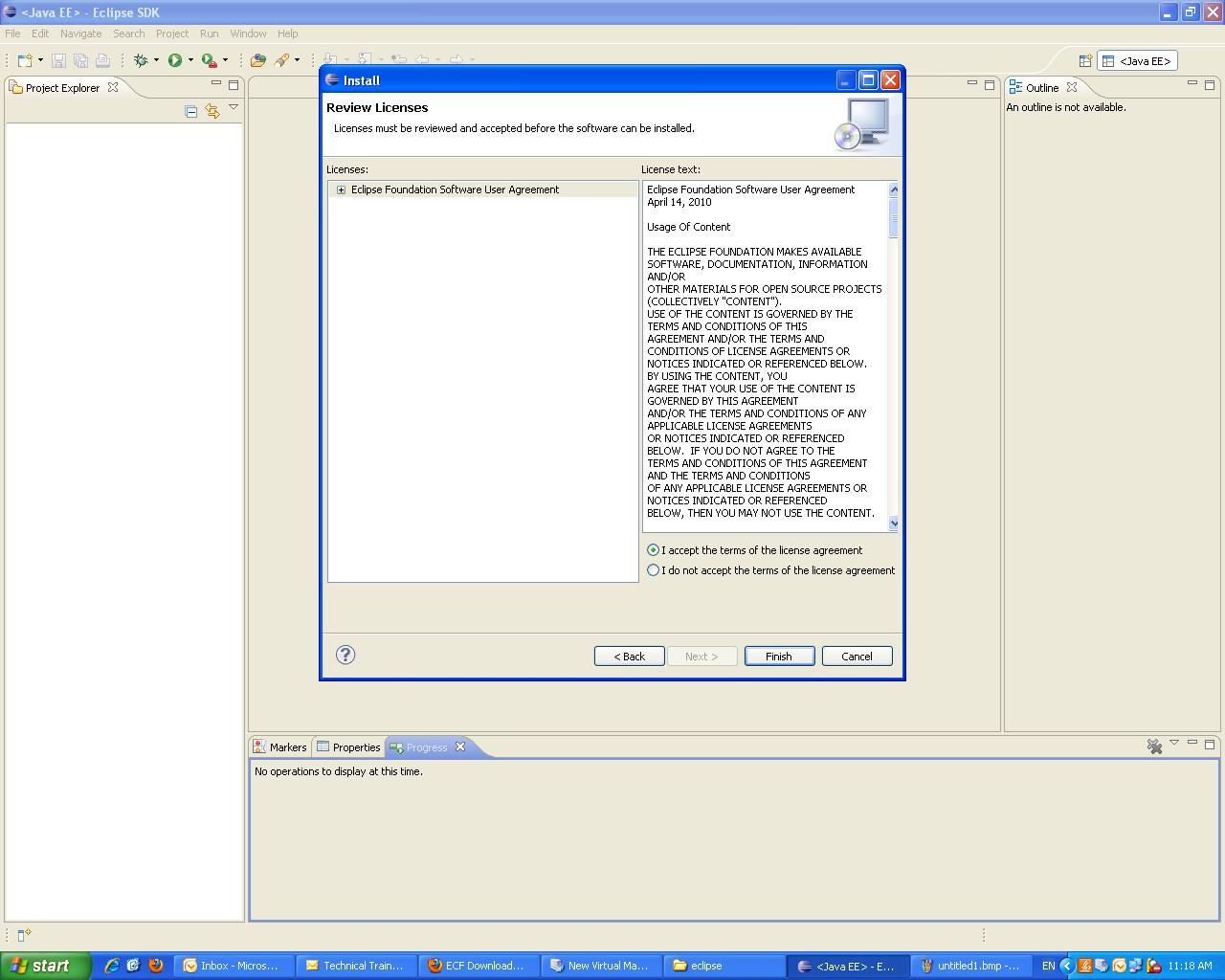Minimize the Progress view panel
Image resolution: width=1225 pixels, height=980 pixels.
pyautogui.click(x=1192, y=743)
